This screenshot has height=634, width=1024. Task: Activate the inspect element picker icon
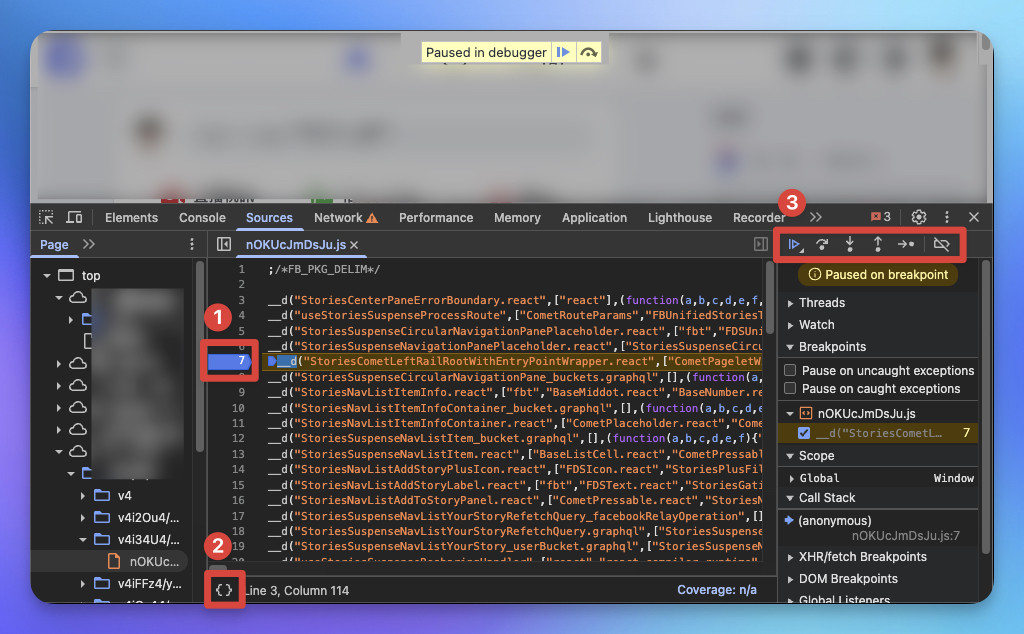(46, 217)
